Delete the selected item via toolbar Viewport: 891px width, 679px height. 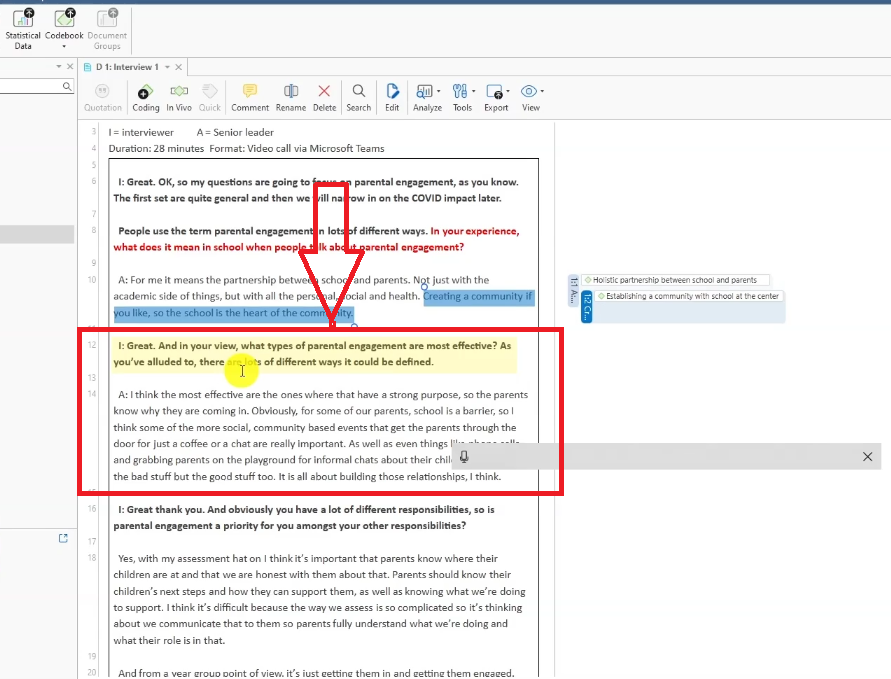tap(324, 96)
